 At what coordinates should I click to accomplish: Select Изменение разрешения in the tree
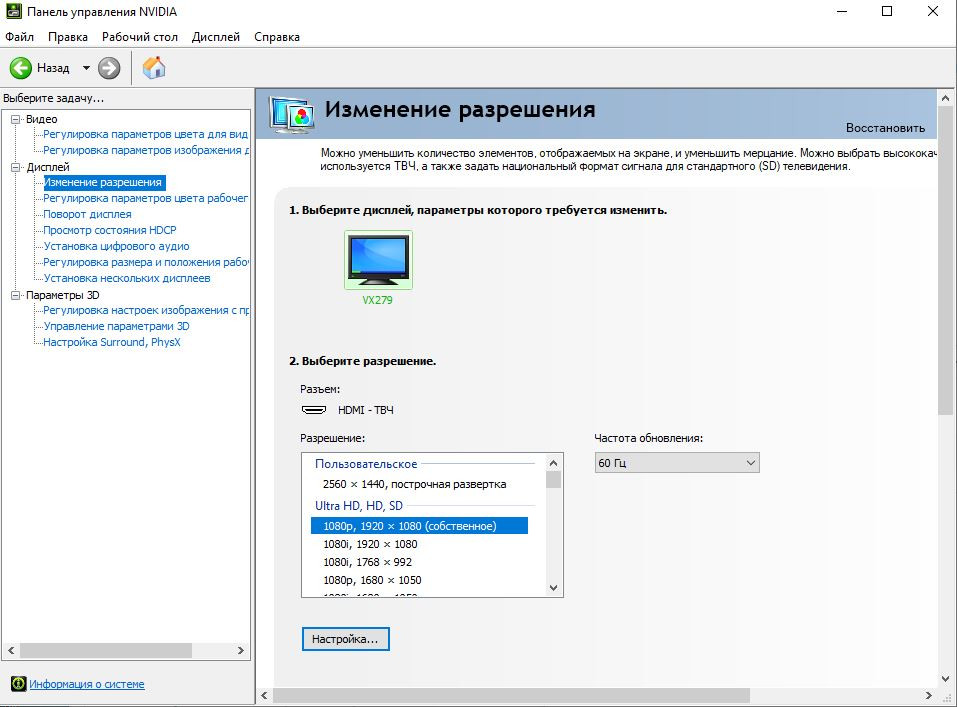click(103, 182)
